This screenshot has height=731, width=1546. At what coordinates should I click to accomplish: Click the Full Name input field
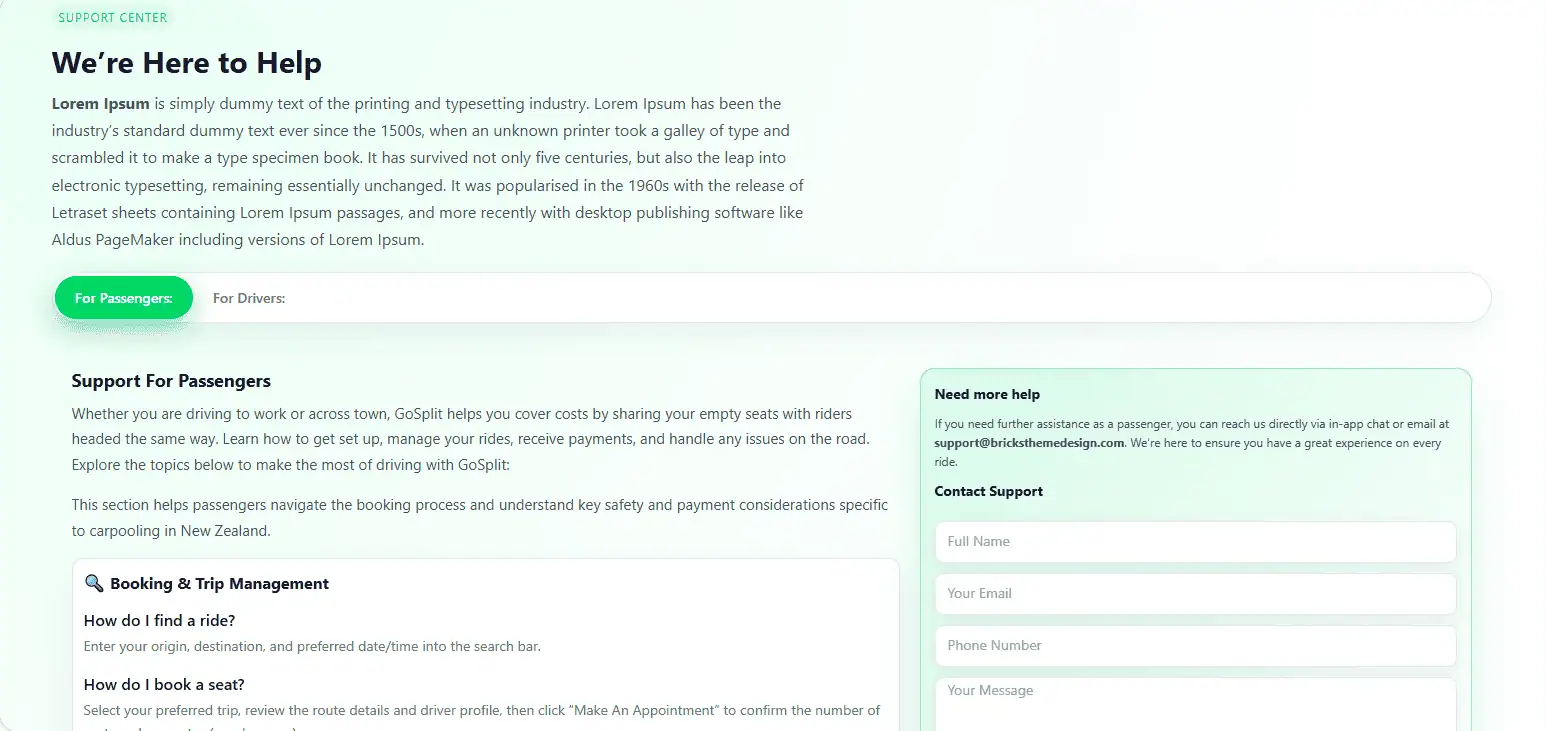[1195, 542]
